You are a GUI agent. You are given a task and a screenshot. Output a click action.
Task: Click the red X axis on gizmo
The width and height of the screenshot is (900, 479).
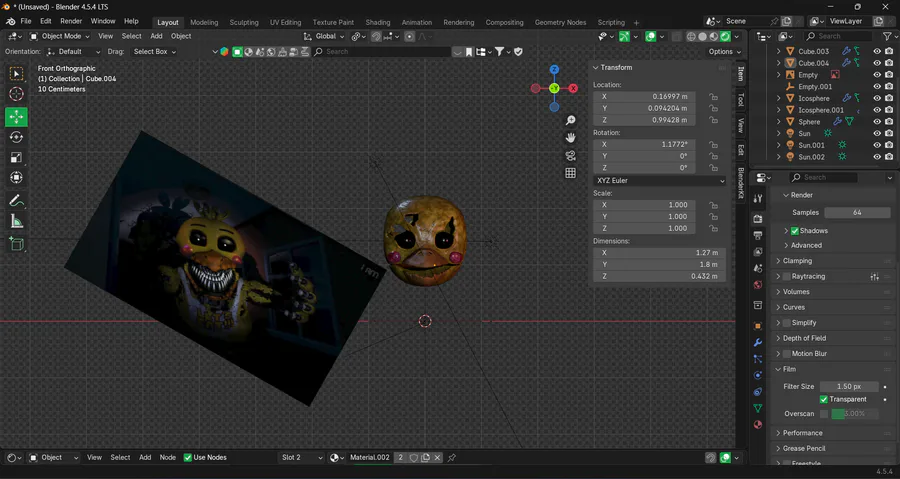[x=573, y=88]
